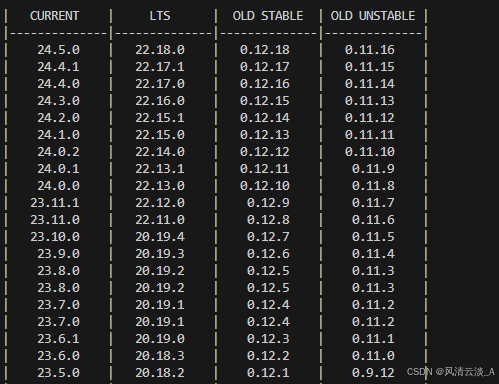Pick LTS version 22.15.1
499x384 pixels.
click(160, 118)
